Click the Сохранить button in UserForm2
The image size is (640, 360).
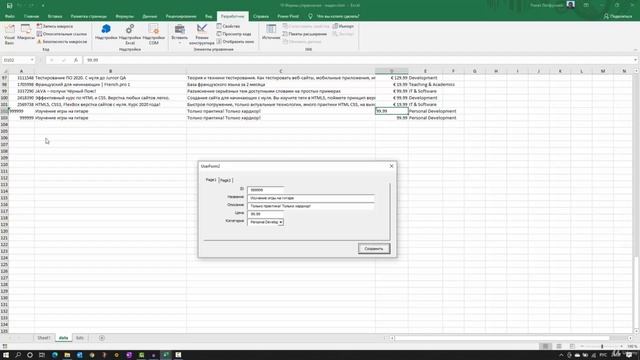[374, 249]
